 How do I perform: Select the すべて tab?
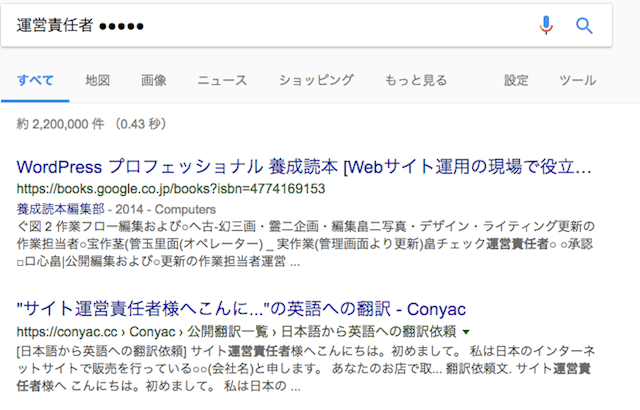(35, 80)
